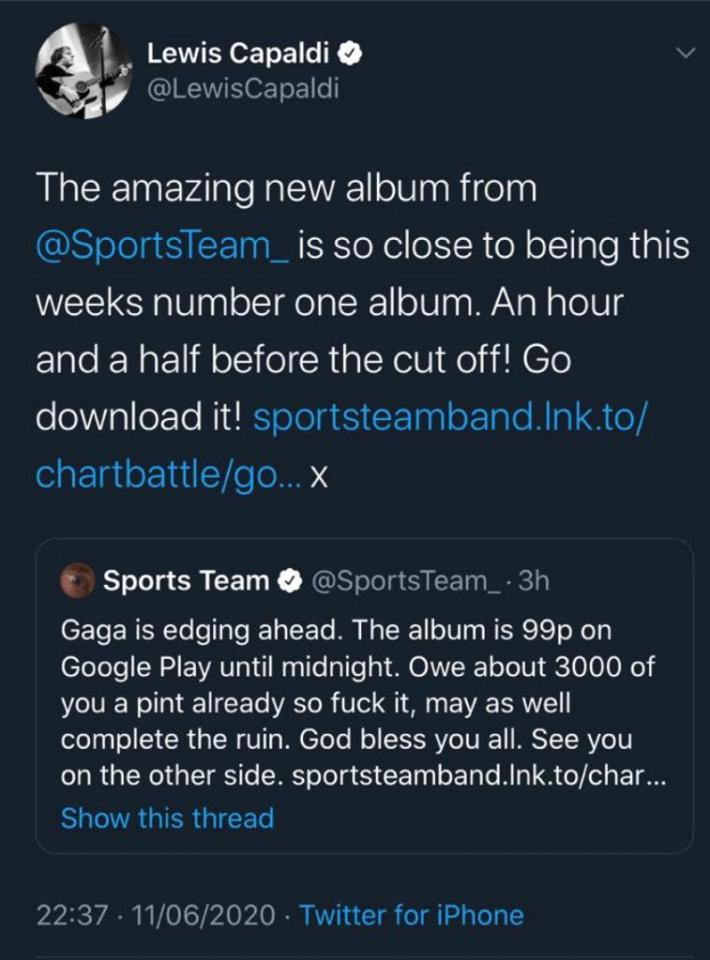The image size is (710, 960).
Task: Click the 3h timestamp on quoted tweet
Action: coord(537,580)
